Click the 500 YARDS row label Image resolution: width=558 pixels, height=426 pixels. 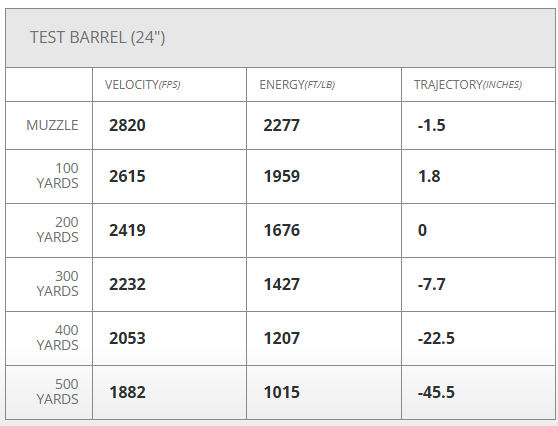click(x=57, y=392)
